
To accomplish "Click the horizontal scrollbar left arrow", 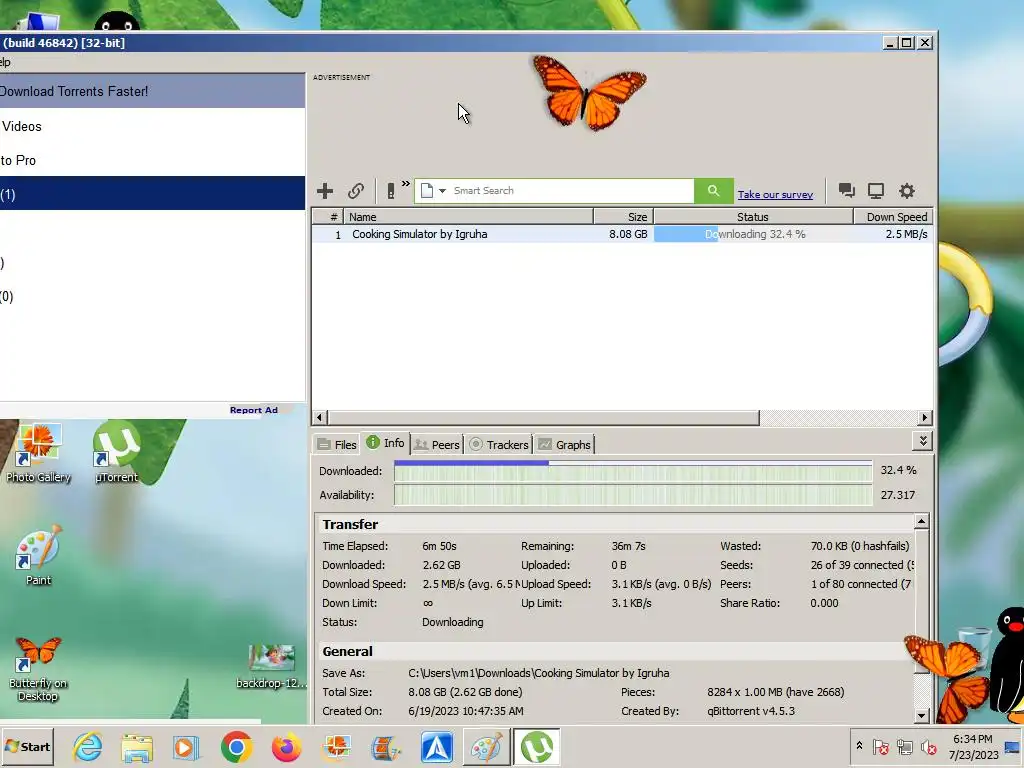I will [x=319, y=417].
